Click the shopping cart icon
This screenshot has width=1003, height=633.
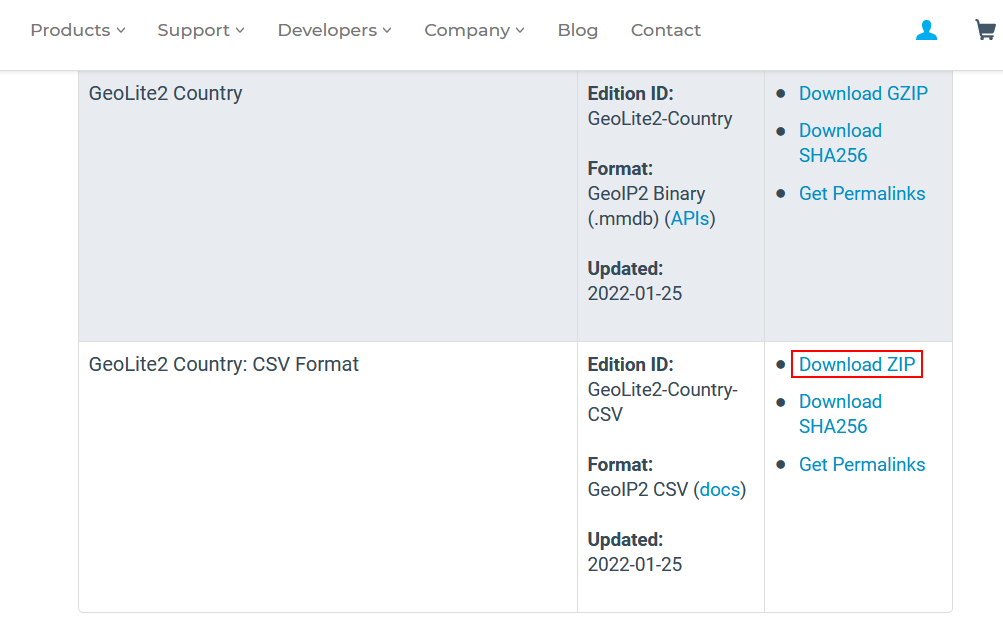(984, 30)
